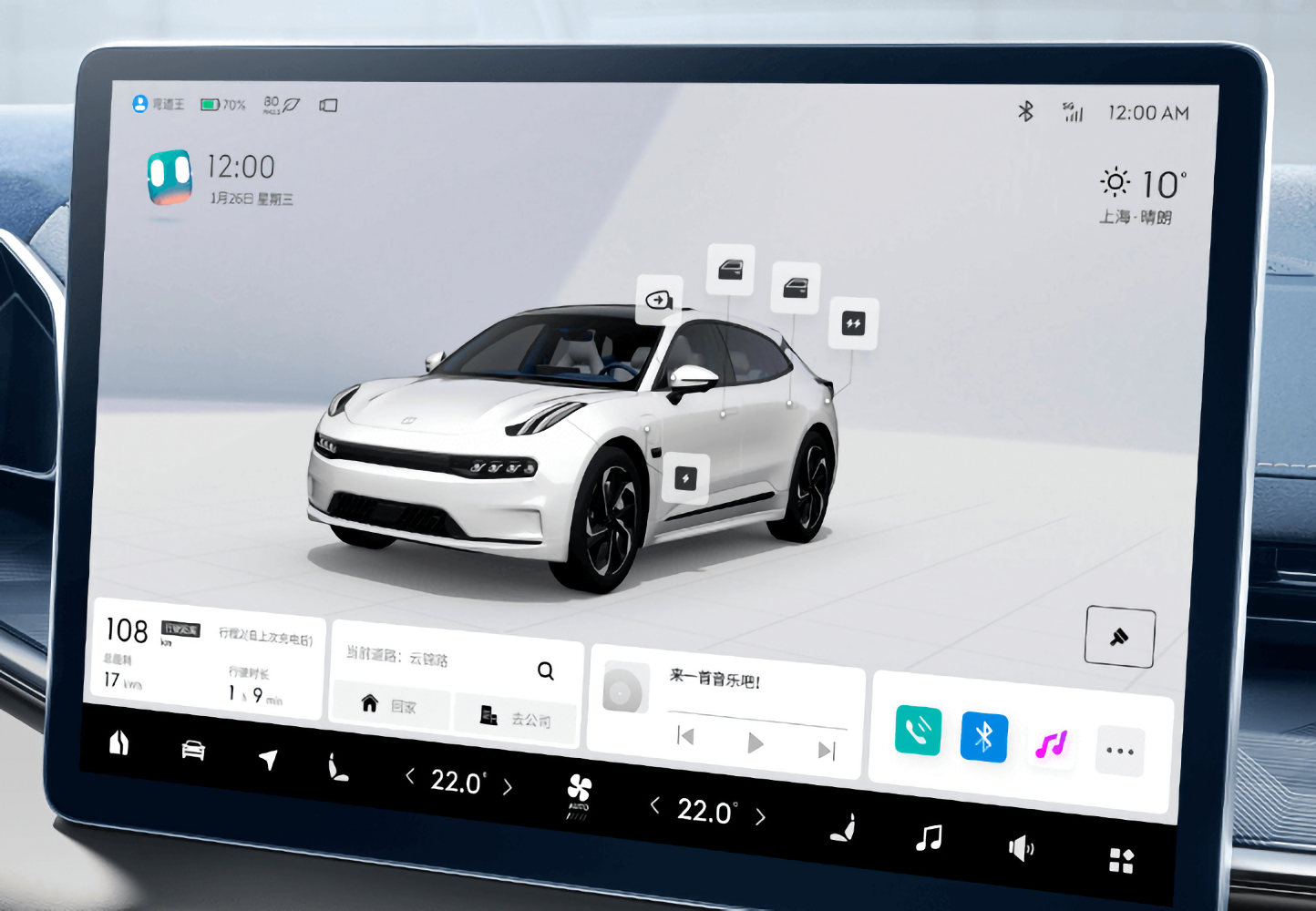Toggle the fan AUTO climate button
Screen dimensions: 1316x911
(x=579, y=795)
